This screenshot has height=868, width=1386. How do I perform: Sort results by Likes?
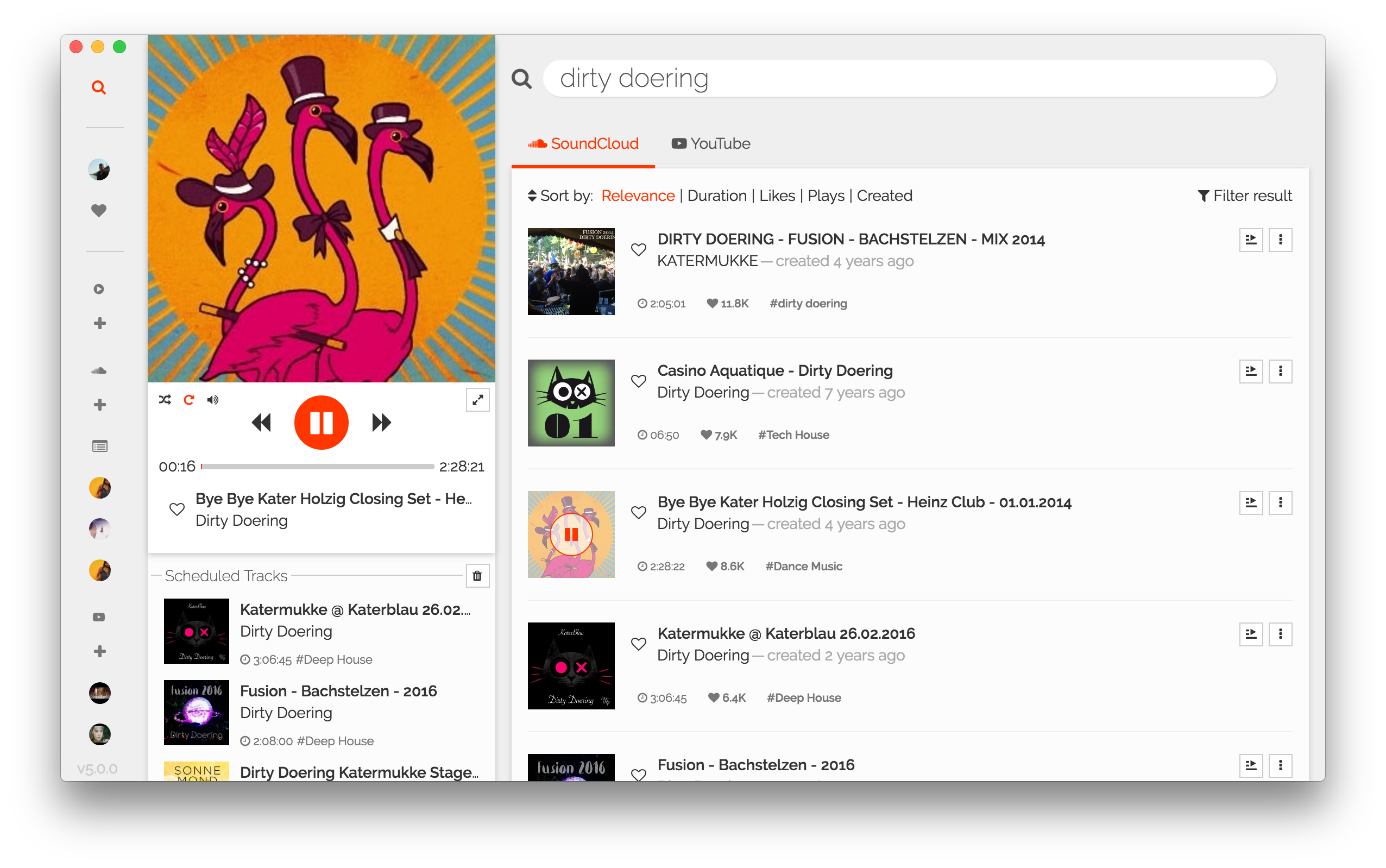click(x=777, y=196)
